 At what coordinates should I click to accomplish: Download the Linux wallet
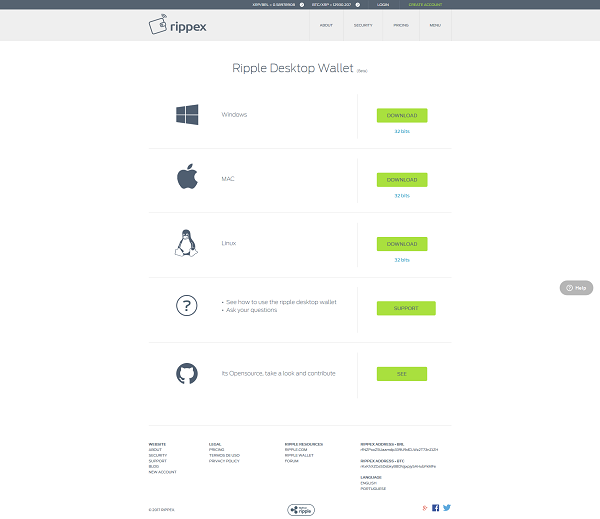[402, 244]
